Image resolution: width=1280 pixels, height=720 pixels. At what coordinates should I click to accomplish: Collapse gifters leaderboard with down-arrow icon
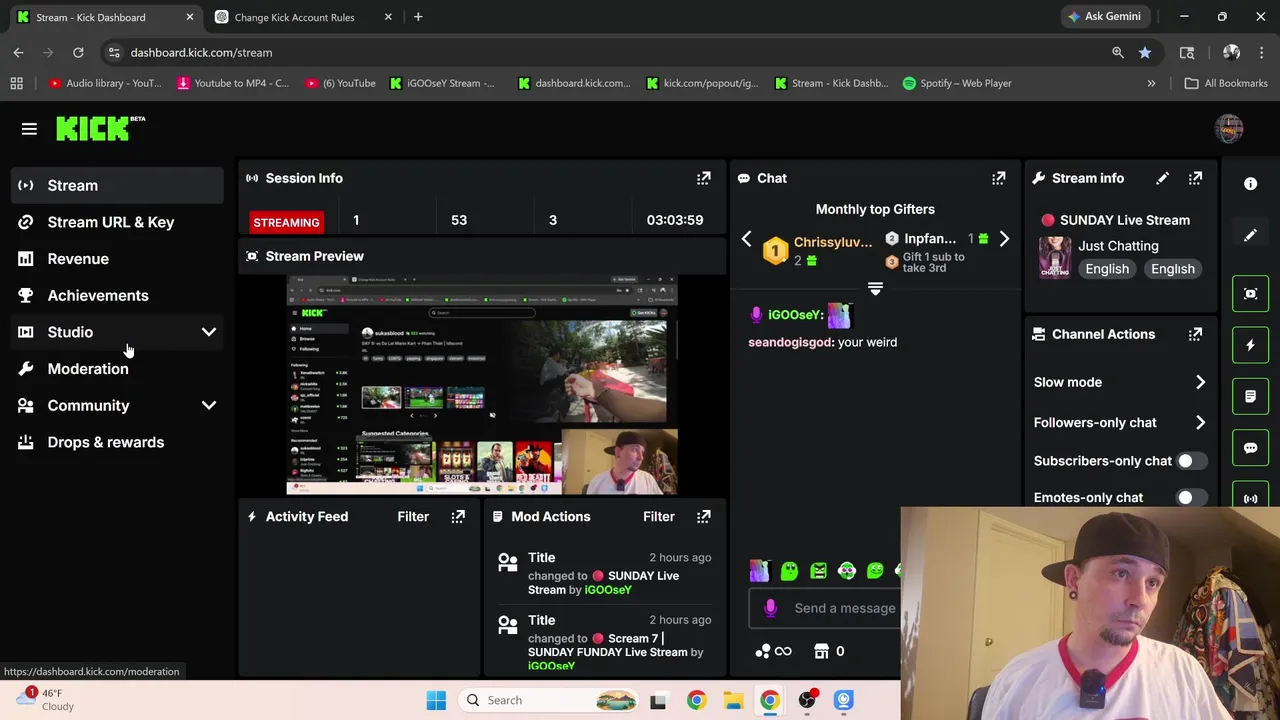coord(875,289)
